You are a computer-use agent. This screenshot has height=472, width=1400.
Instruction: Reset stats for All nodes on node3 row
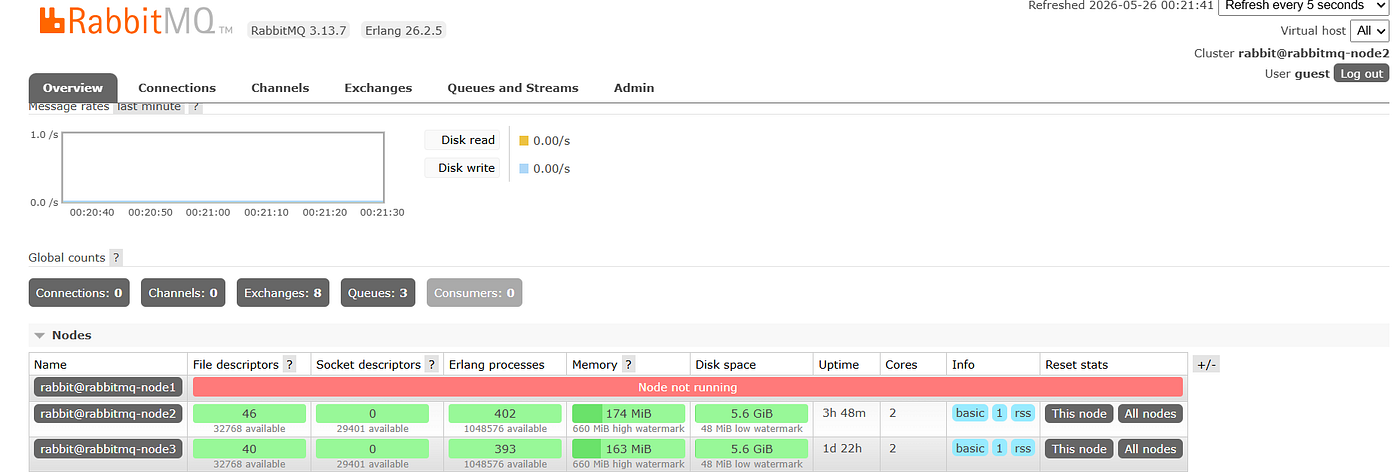point(1150,449)
